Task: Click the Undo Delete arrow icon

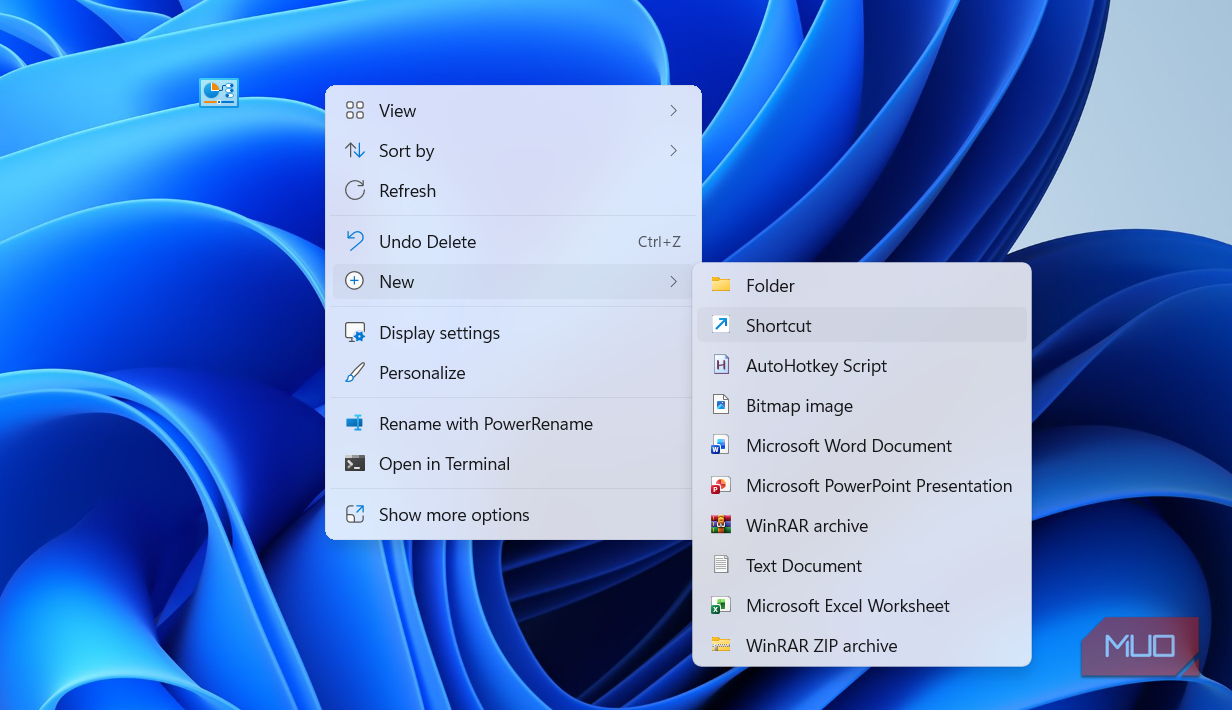Action: 355,241
